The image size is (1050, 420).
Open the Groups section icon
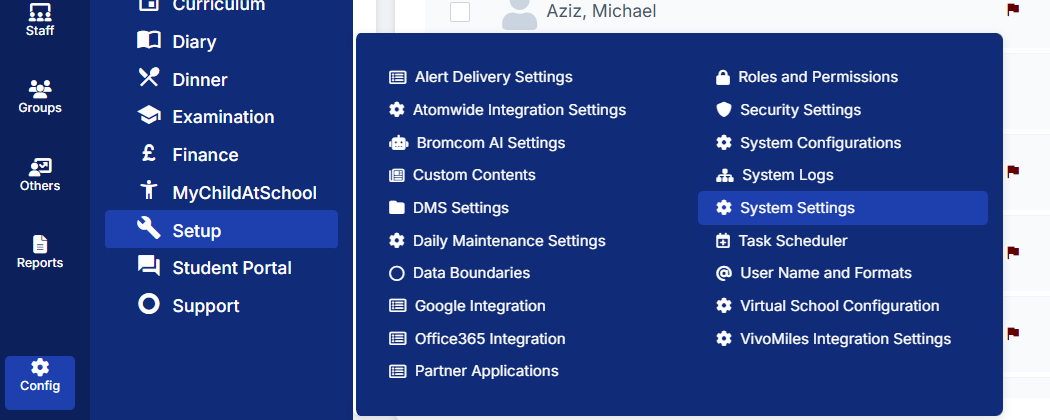pyautogui.click(x=40, y=90)
